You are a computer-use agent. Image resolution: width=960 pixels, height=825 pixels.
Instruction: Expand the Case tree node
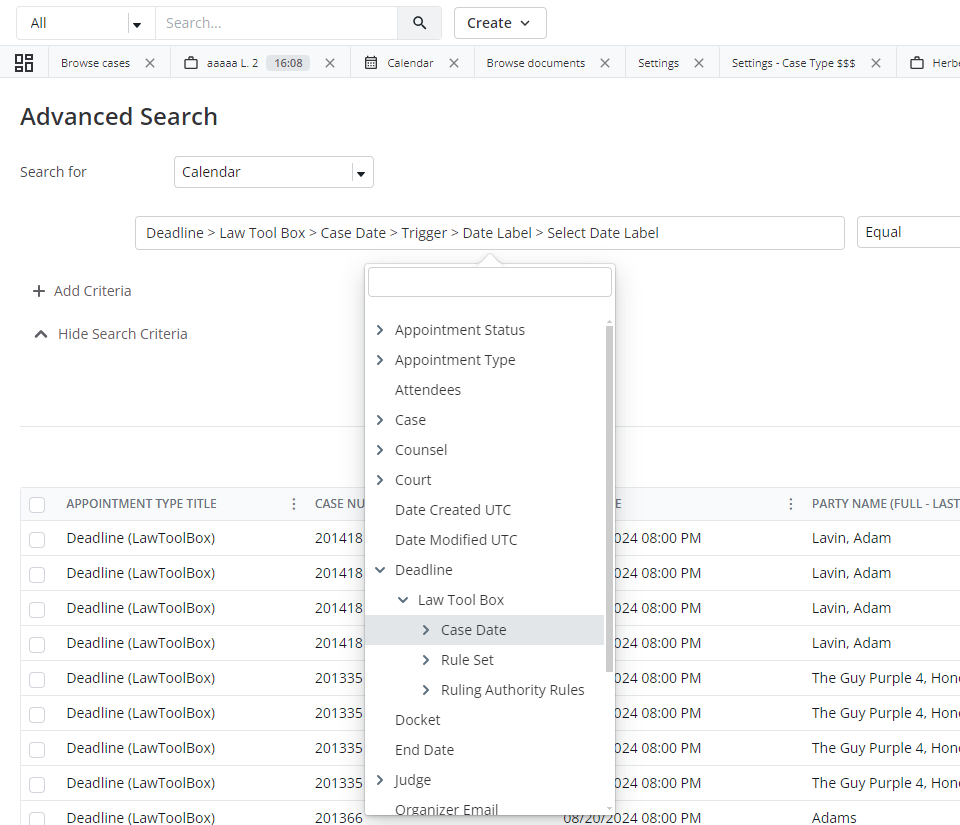pos(380,420)
